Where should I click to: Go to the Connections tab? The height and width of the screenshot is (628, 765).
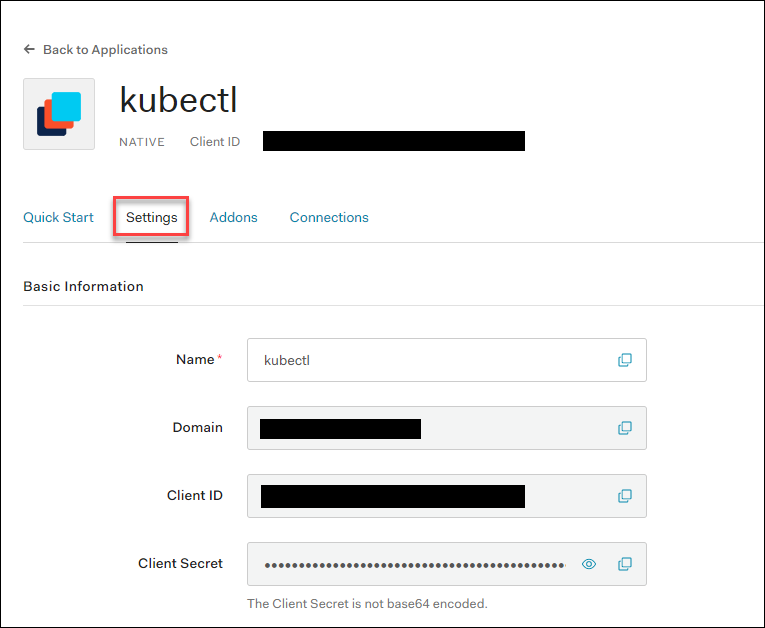click(x=329, y=217)
